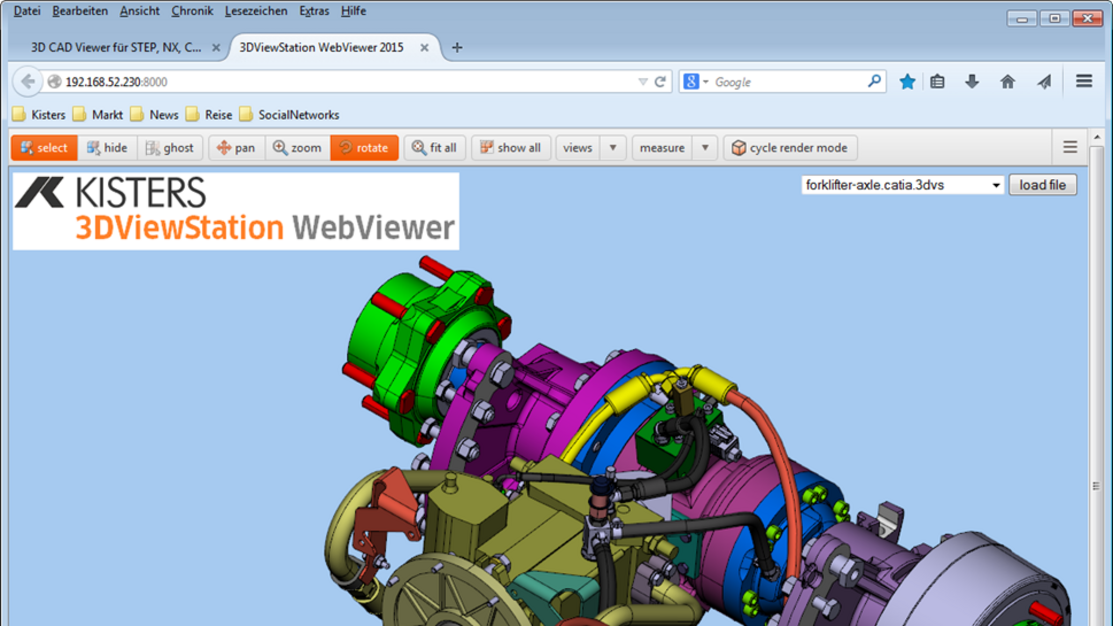Click the page scrollbar up arrow
Image resolution: width=1113 pixels, height=626 pixels.
(1097, 137)
